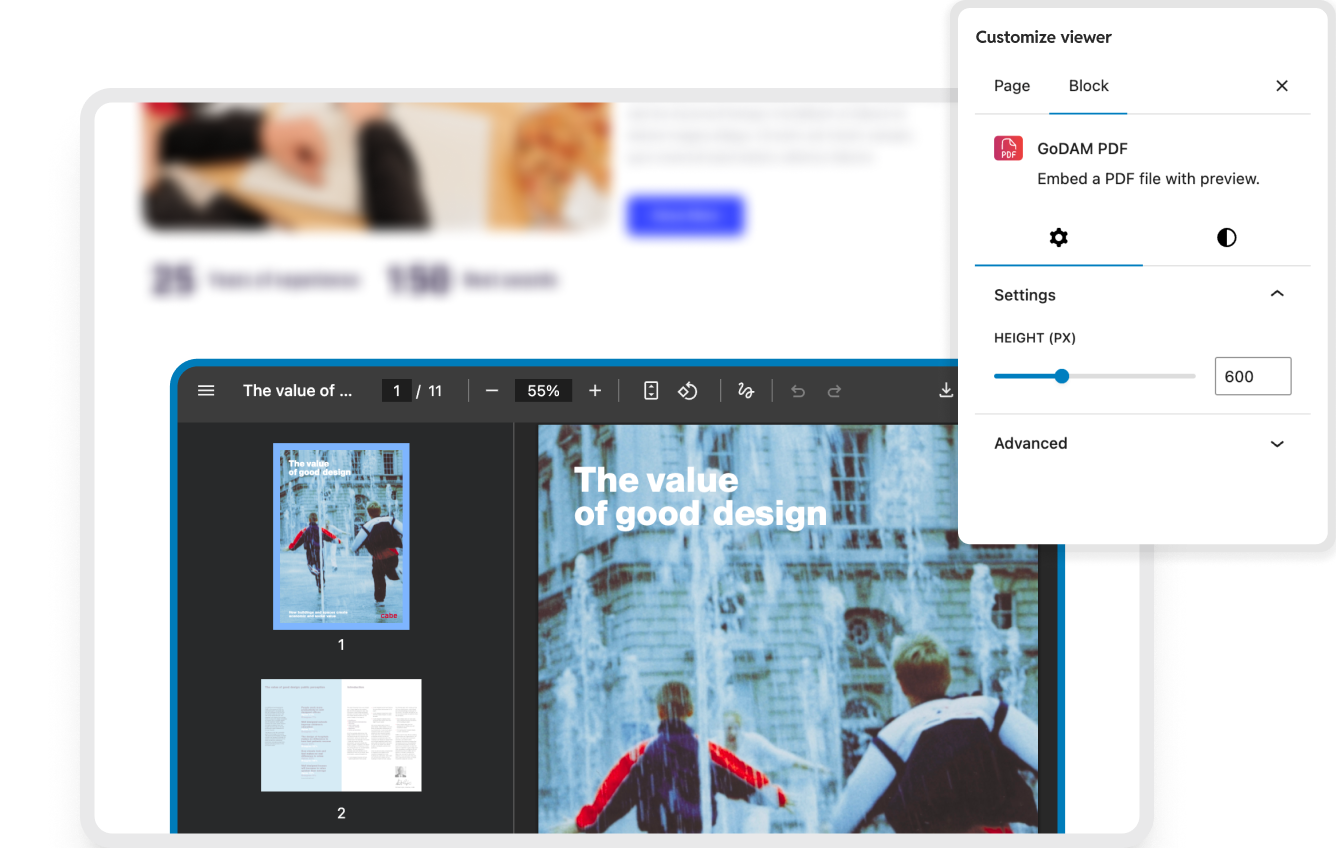Close the Customize viewer panel
This screenshot has height=848, width=1336.
click(1282, 86)
